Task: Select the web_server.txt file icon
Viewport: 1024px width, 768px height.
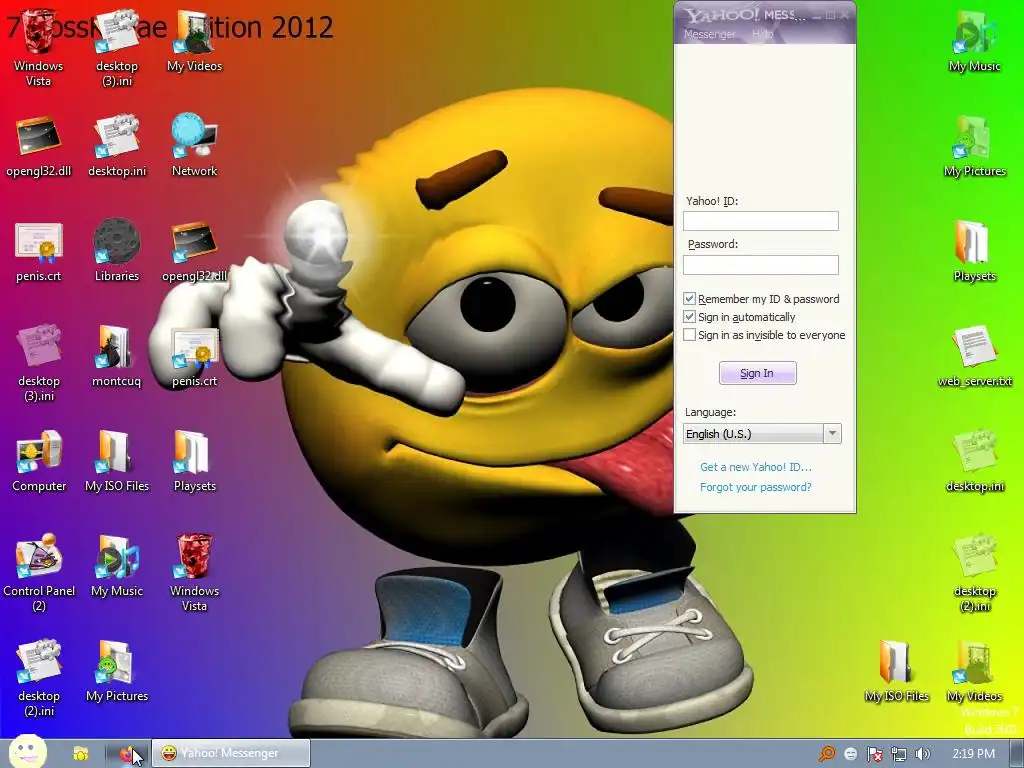Action: [x=974, y=355]
